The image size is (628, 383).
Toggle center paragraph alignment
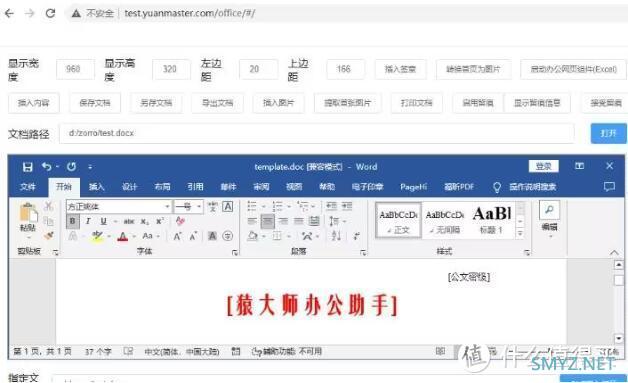(x=268, y=221)
